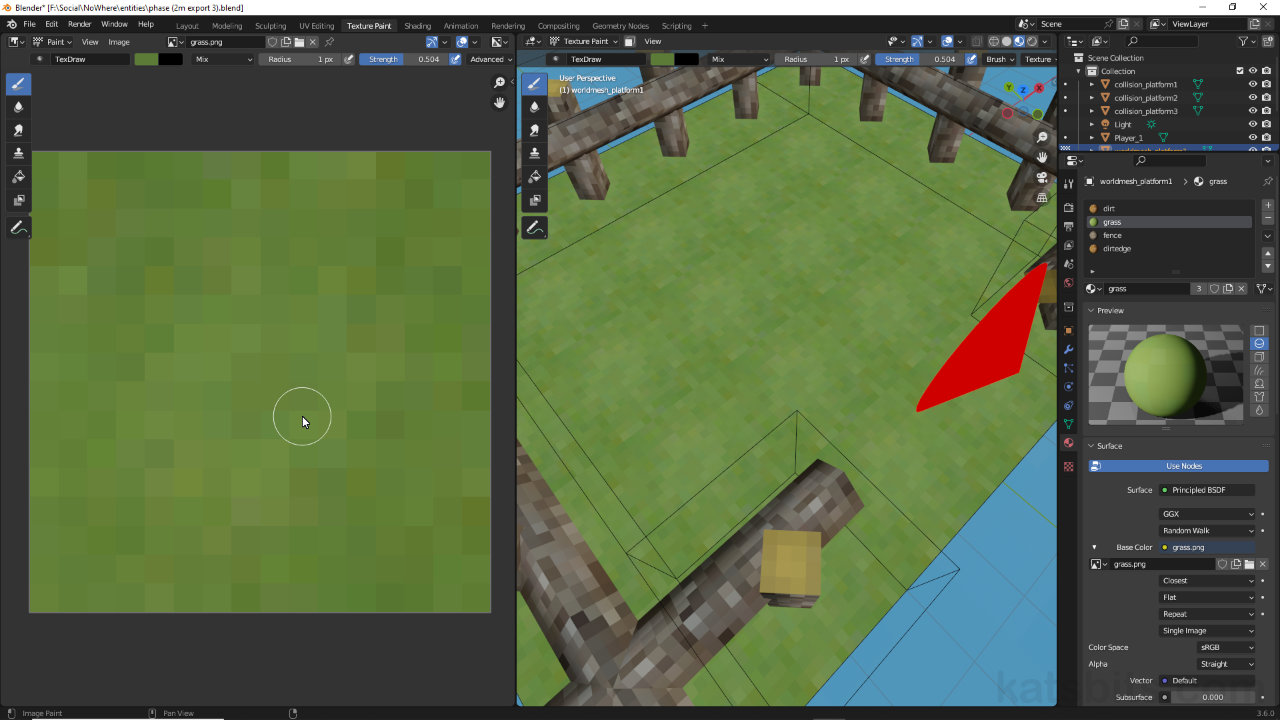Switch to Geometry Nodes workspace tab
Image resolution: width=1280 pixels, height=720 pixels.
point(620,25)
